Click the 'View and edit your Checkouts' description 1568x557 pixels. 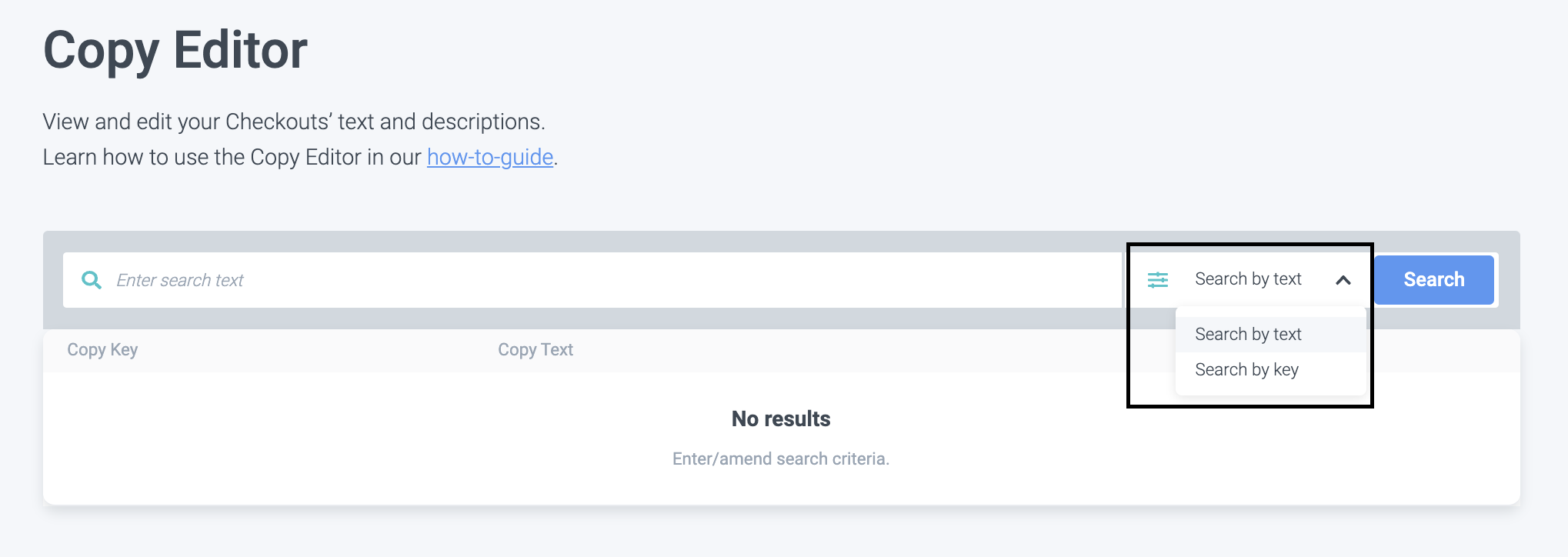pyautogui.click(x=293, y=122)
